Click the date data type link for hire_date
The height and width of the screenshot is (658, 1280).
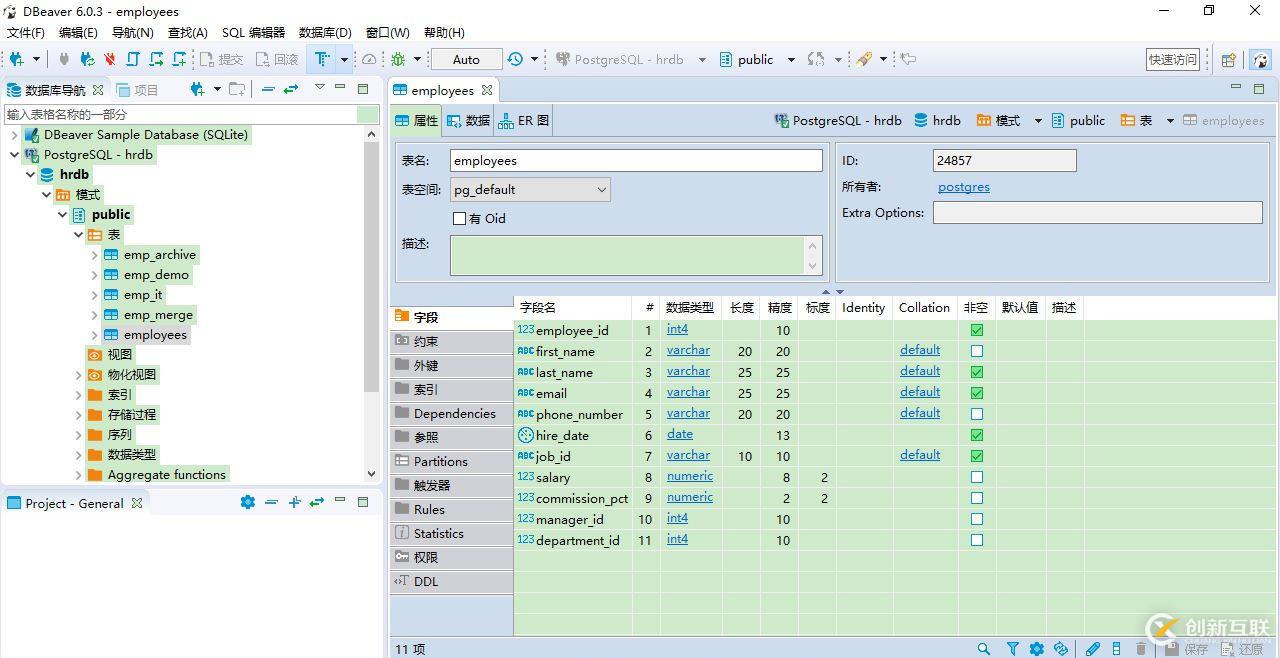680,434
